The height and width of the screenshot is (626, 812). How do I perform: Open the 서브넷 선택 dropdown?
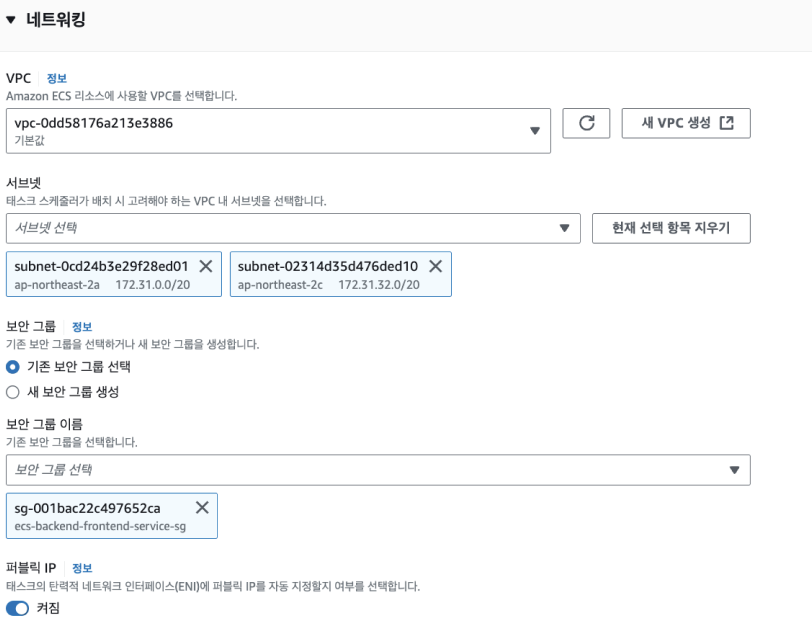point(293,228)
